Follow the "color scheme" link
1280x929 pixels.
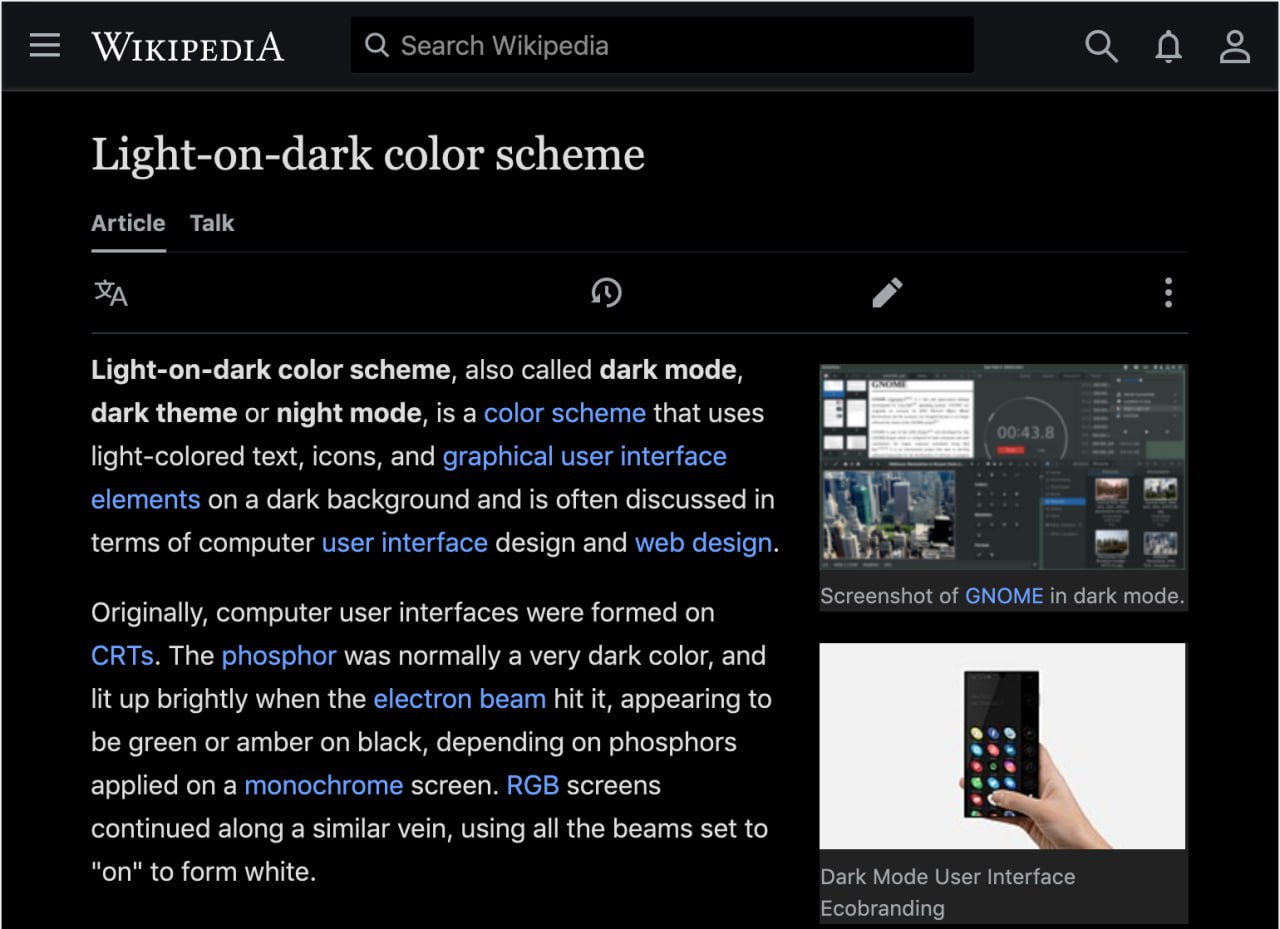[564, 413]
